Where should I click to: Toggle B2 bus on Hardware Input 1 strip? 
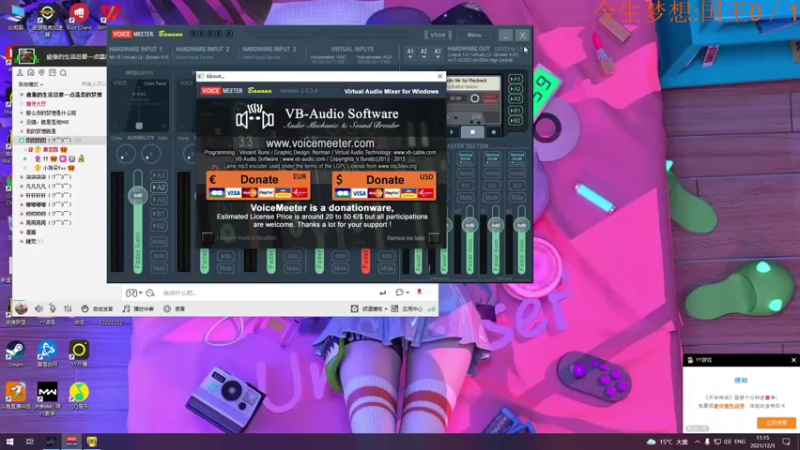159,226
